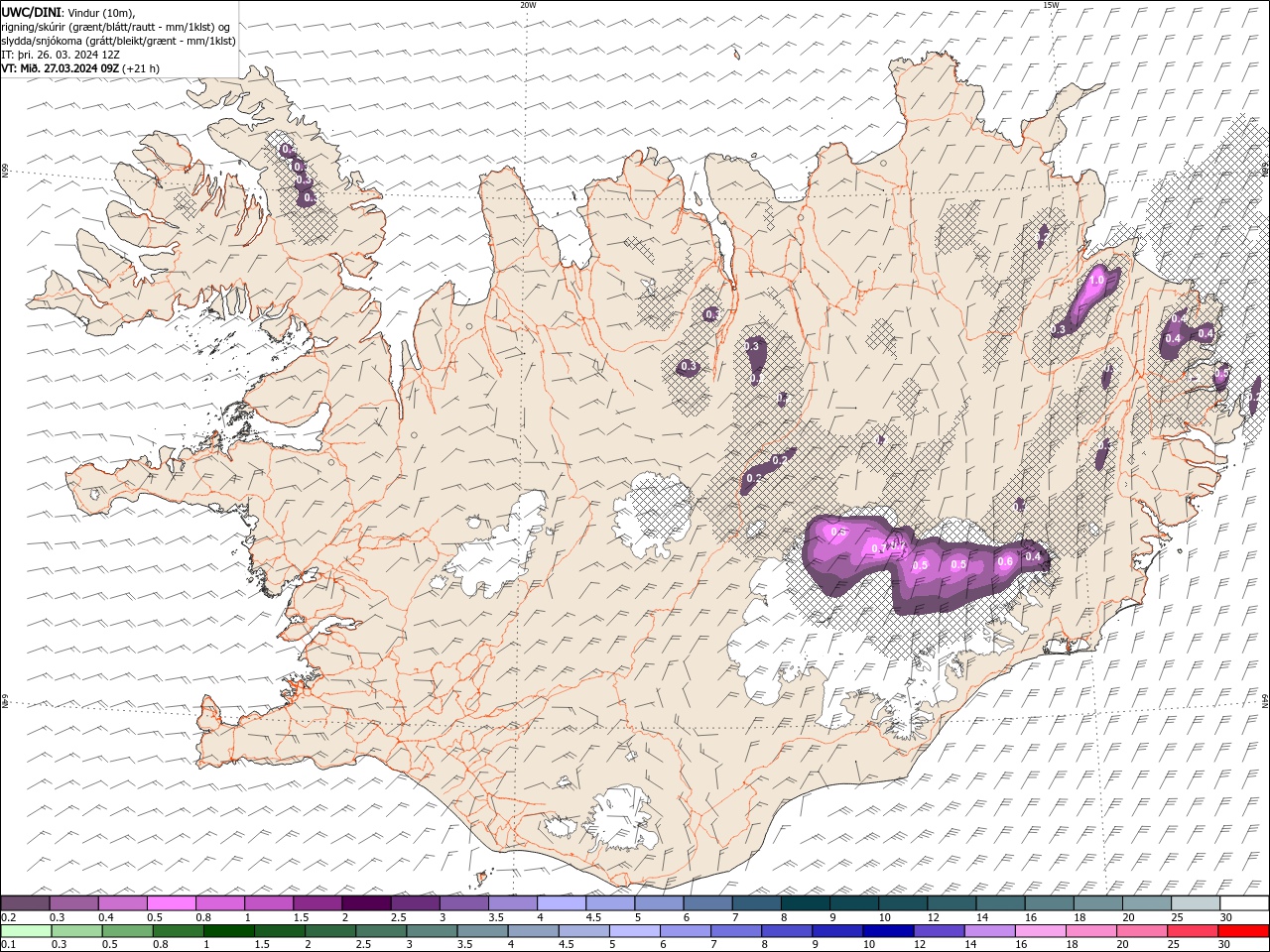The height and width of the screenshot is (952, 1270).
Task: Click the 1.0 snowfall value label
Action: 1096,281
